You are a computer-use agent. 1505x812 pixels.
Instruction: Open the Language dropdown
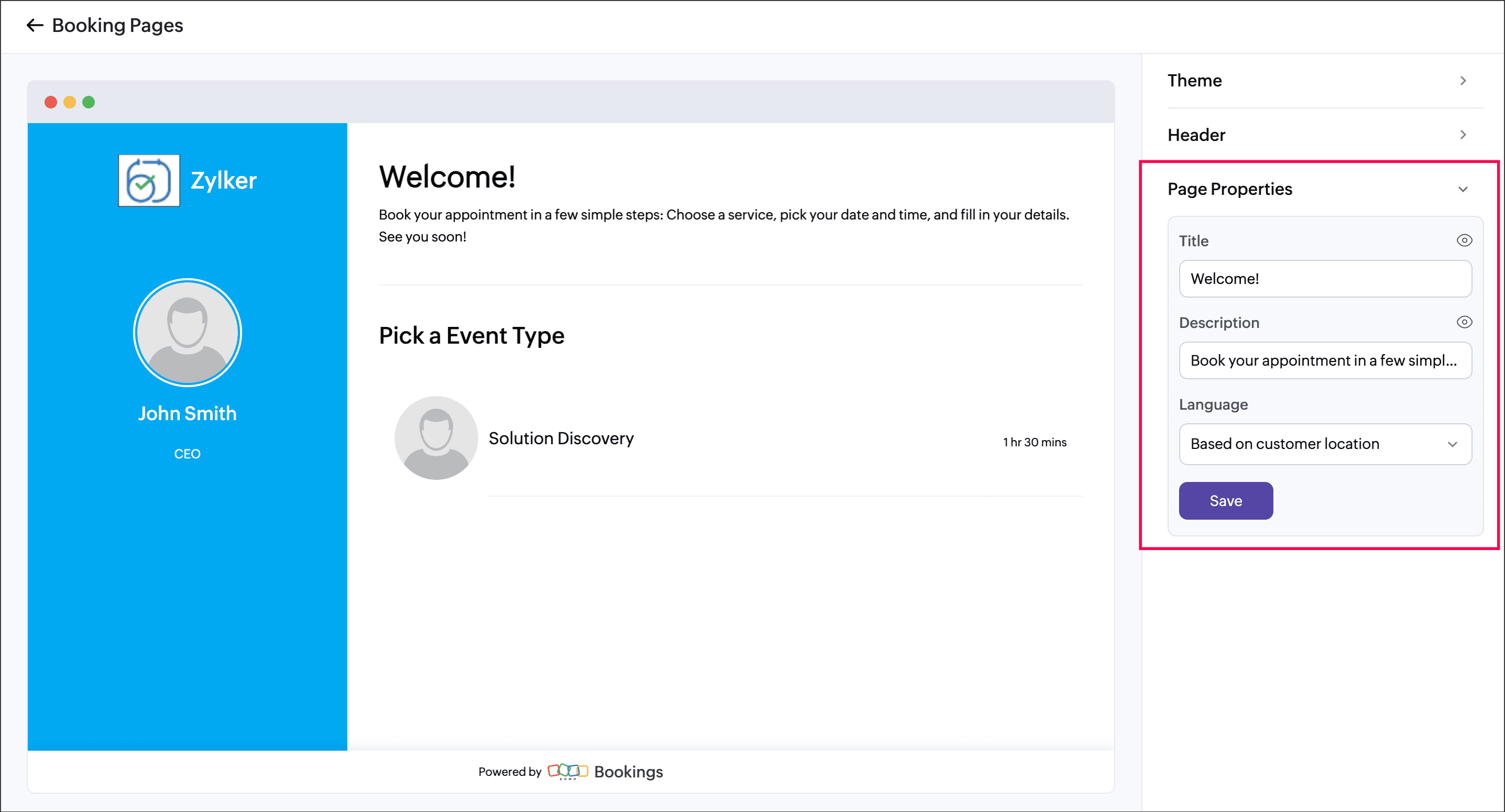[x=1324, y=444]
